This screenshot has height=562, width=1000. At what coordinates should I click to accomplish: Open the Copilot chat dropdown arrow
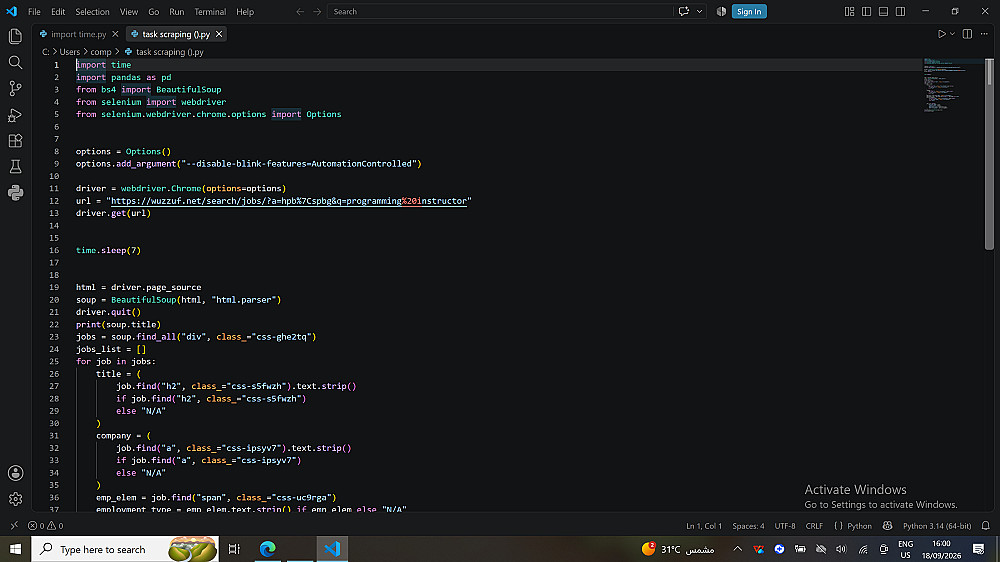pyautogui.click(x=700, y=11)
